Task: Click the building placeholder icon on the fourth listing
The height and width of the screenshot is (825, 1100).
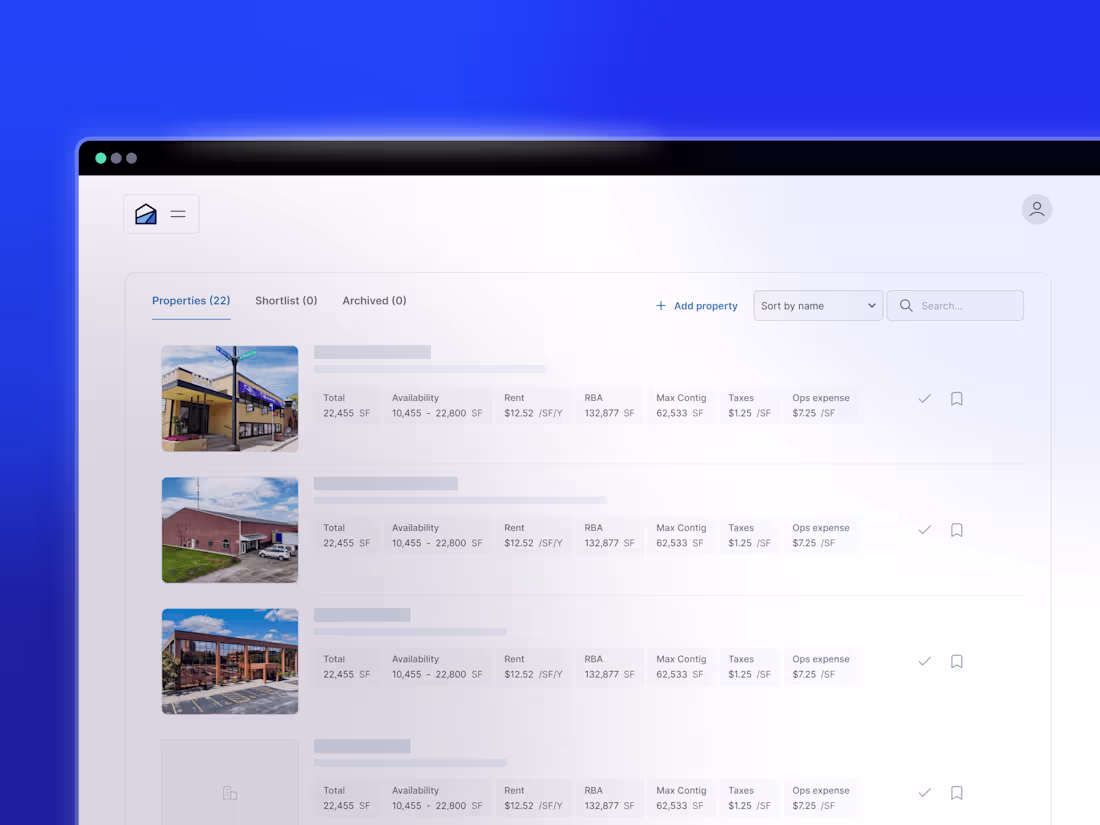Action: [x=230, y=792]
